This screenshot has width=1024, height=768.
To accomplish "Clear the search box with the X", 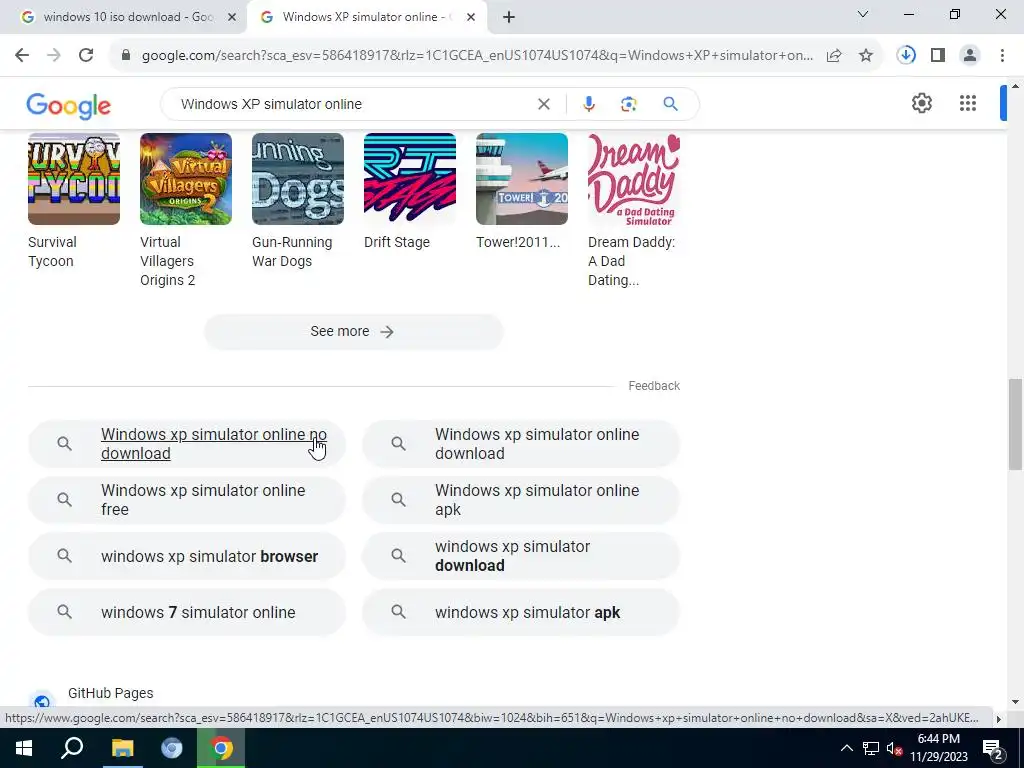I will point(543,104).
